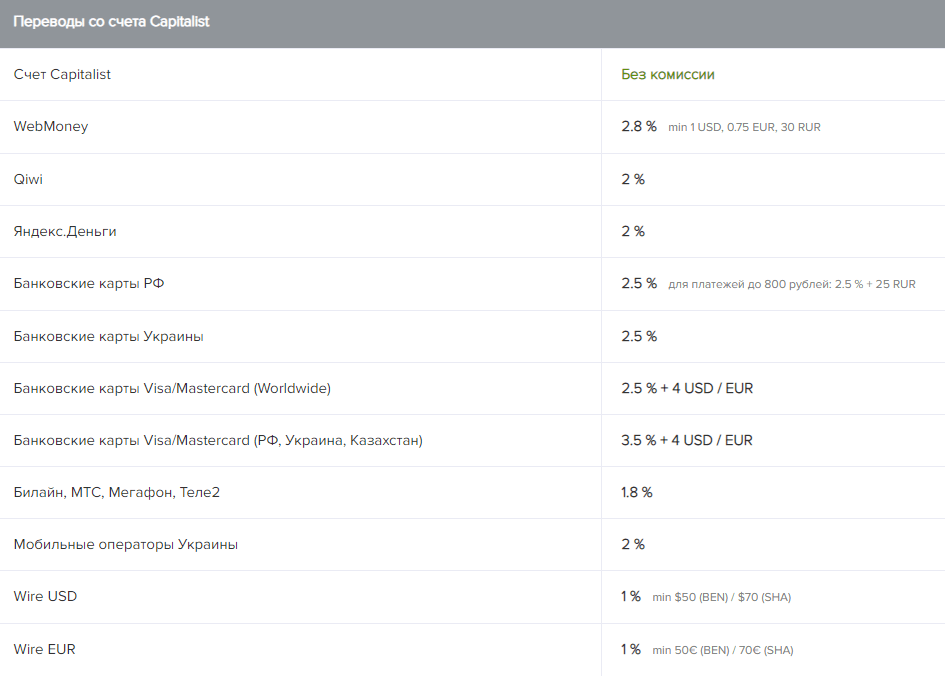Select the 'Банковские карты Украины' label
The width and height of the screenshot is (945, 676).
click(x=108, y=337)
